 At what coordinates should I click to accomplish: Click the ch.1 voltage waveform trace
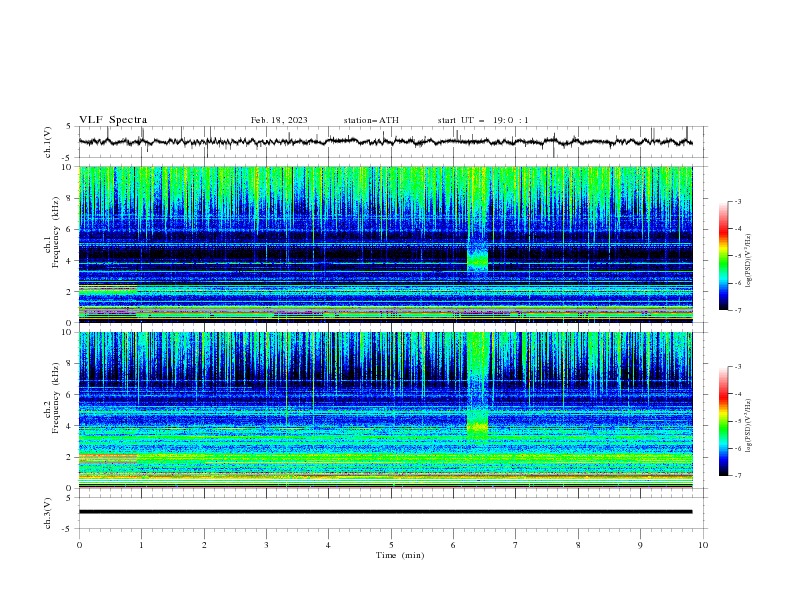(x=385, y=142)
